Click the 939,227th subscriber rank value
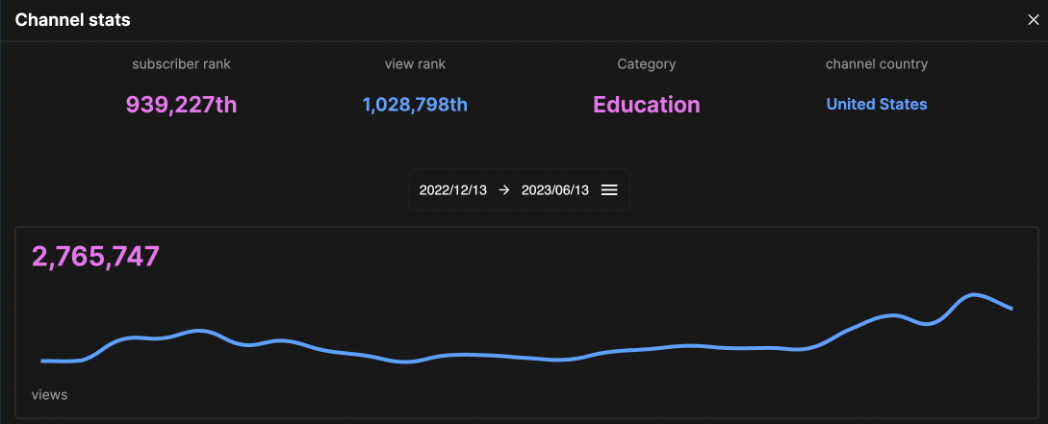 (x=181, y=105)
